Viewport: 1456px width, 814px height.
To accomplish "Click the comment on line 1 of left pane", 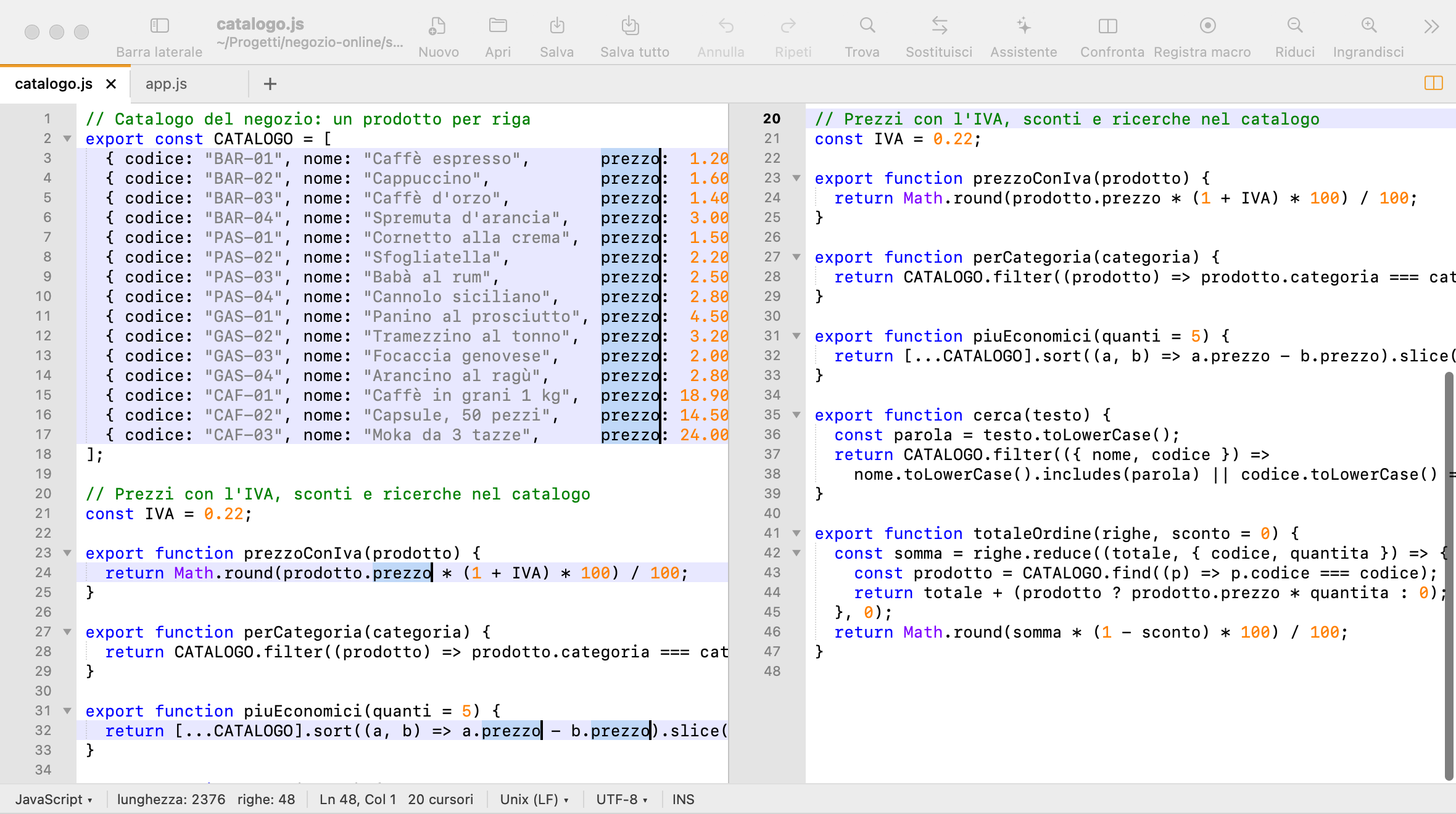I will coord(308,119).
